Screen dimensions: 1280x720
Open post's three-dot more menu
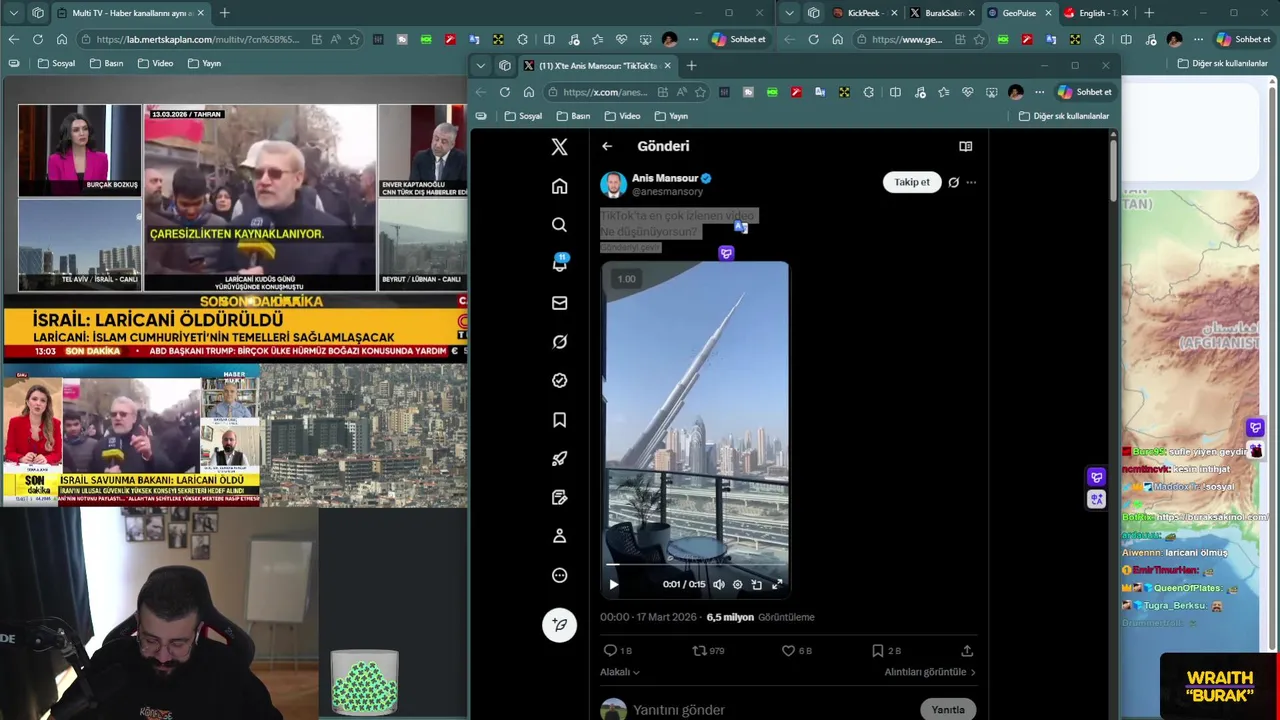click(971, 182)
